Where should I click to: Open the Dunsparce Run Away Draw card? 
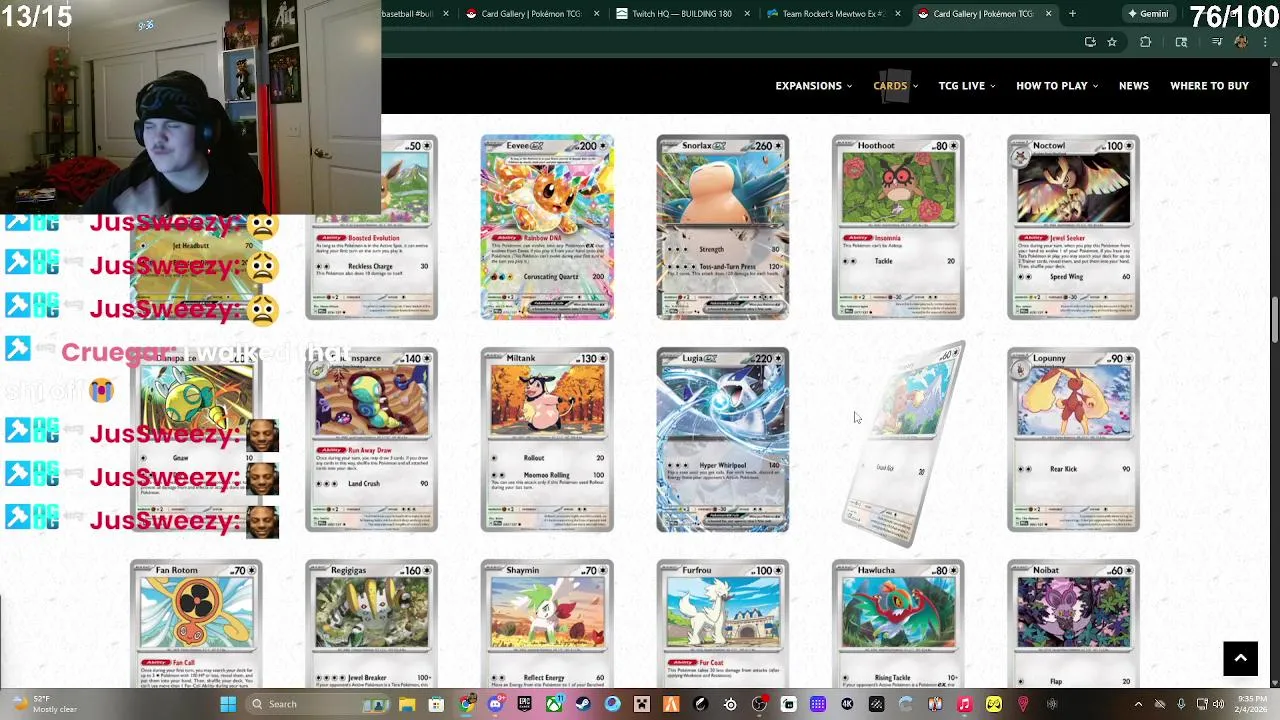coord(371,440)
